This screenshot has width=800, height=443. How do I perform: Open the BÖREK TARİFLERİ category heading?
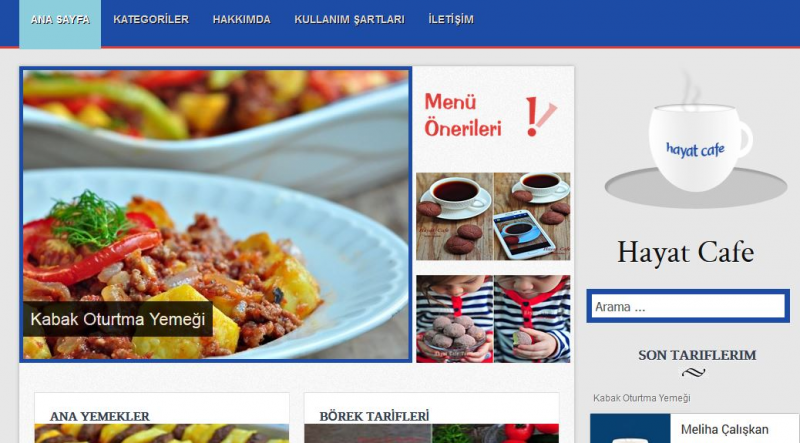tap(374, 416)
